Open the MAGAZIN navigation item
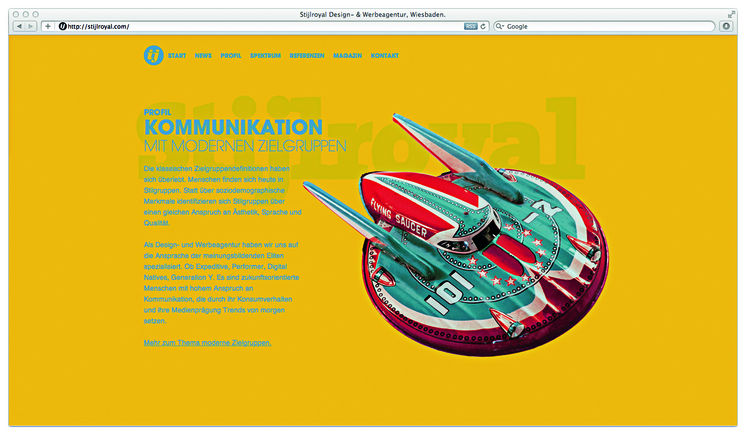The height and width of the screenshot is (440, 749). (x=347, y=56)
